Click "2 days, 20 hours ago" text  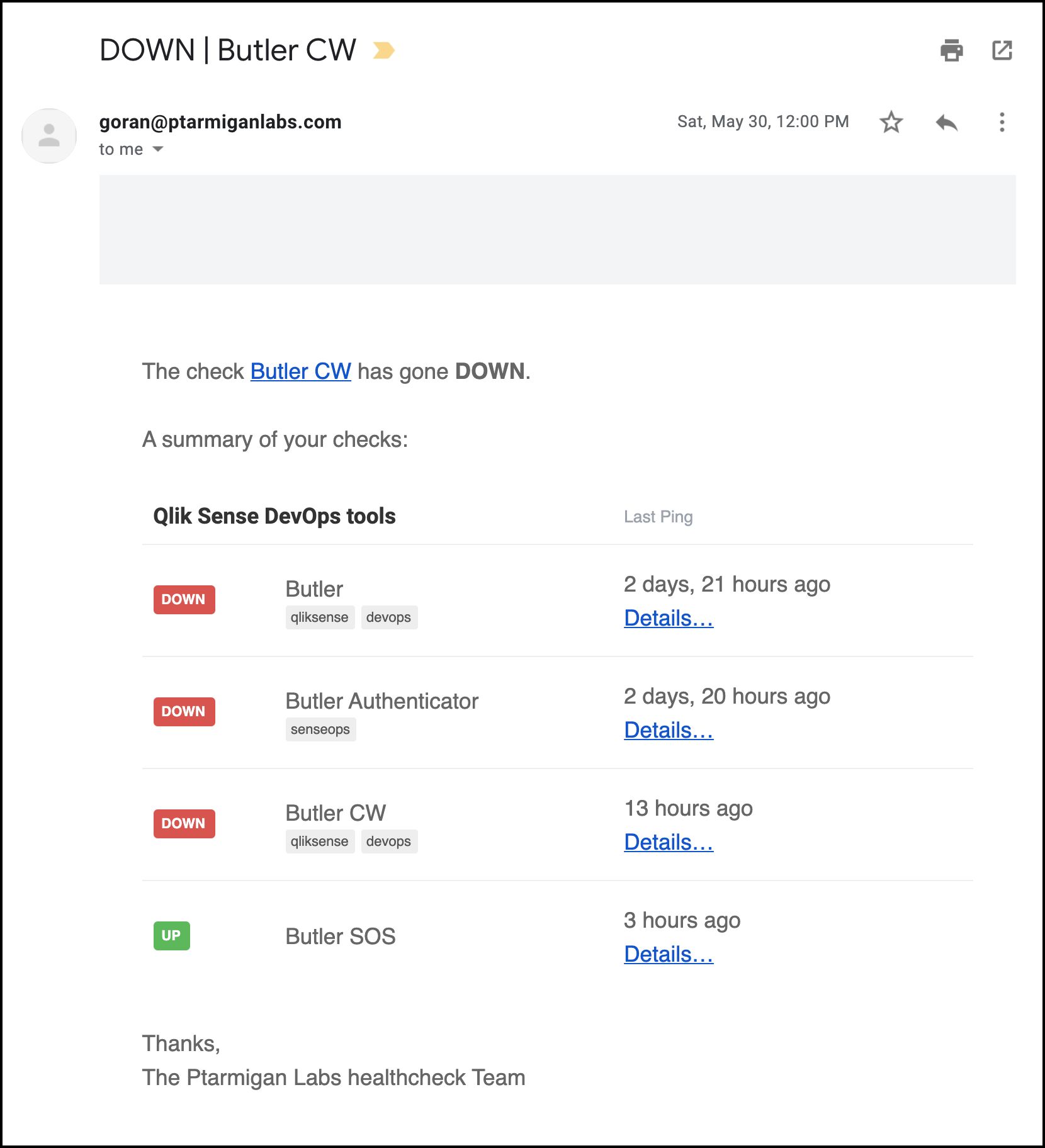coord(727,697)
